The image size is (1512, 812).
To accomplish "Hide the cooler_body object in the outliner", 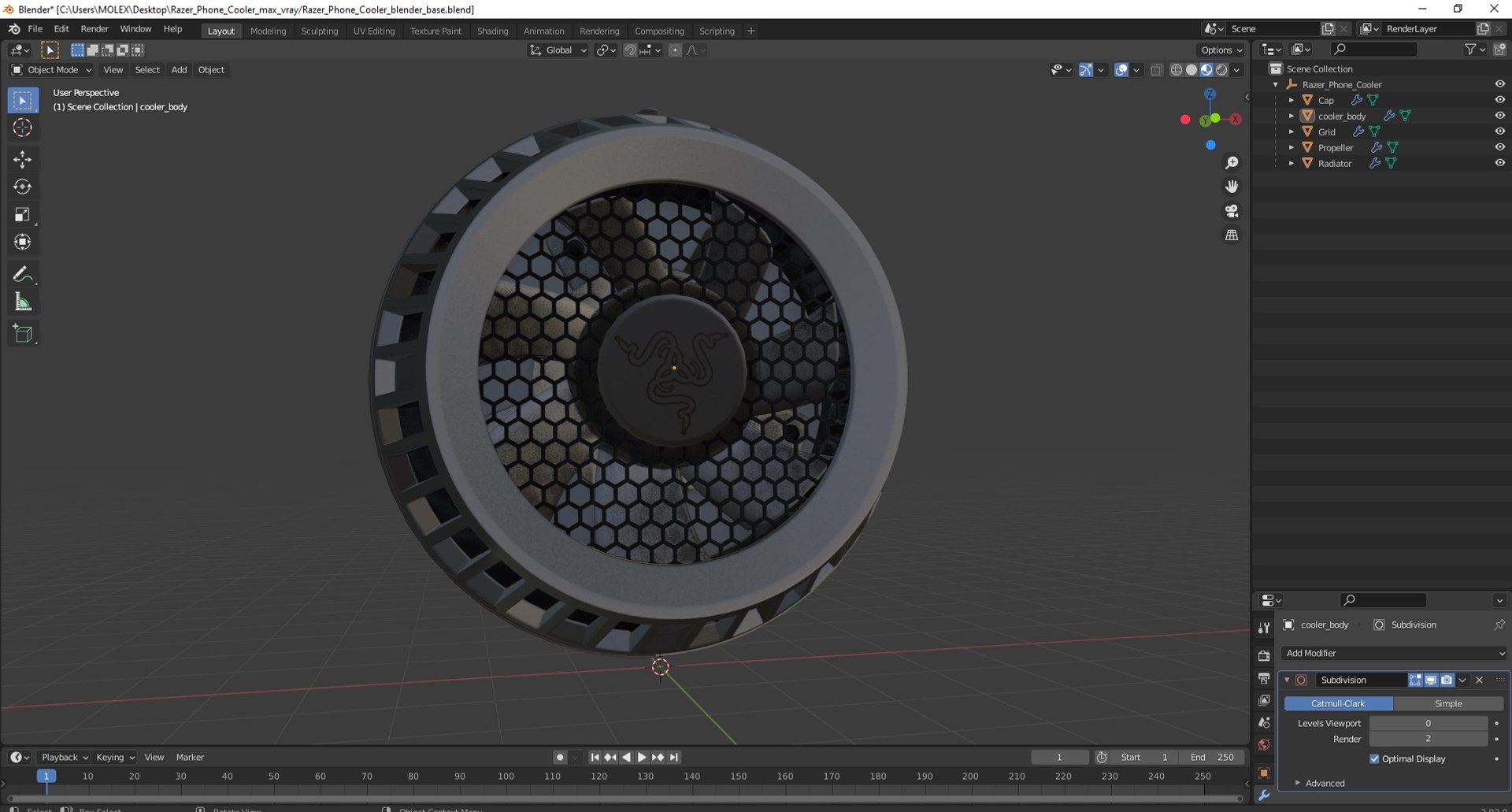I will 1499,116.
